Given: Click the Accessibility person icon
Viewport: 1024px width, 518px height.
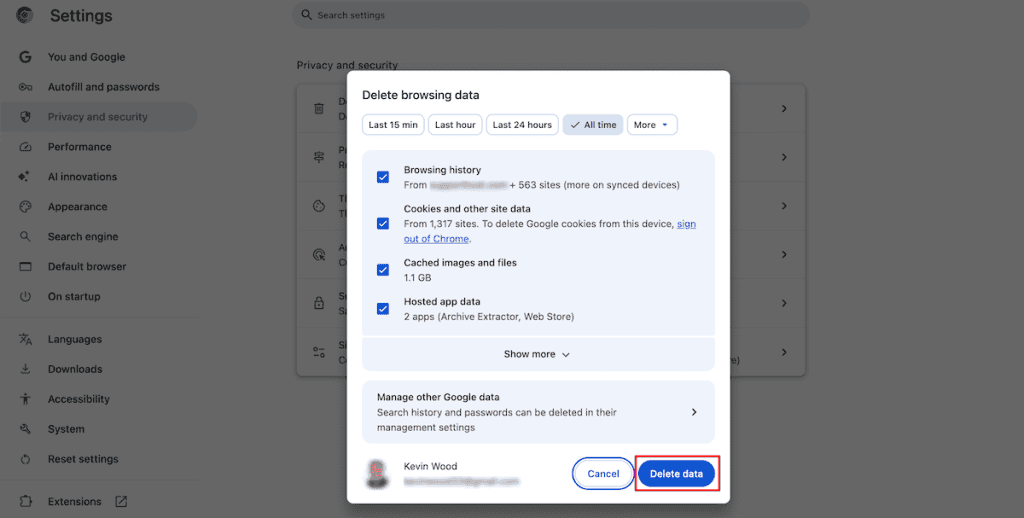Looking at the screenshot, I should tap(25, 399).
